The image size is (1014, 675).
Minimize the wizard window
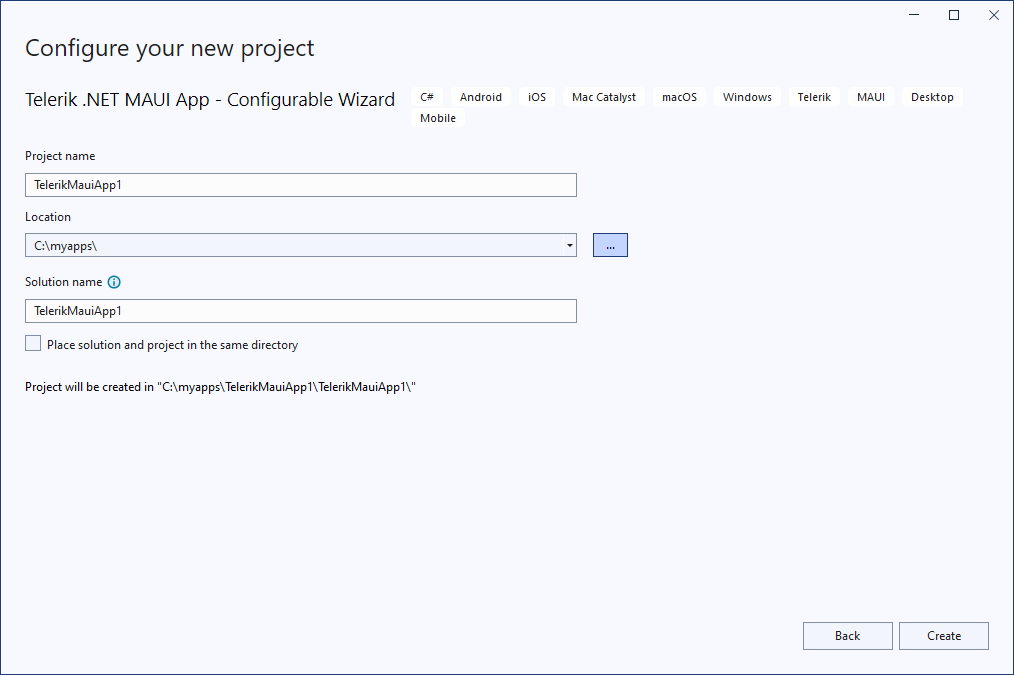tap(913, 14)
